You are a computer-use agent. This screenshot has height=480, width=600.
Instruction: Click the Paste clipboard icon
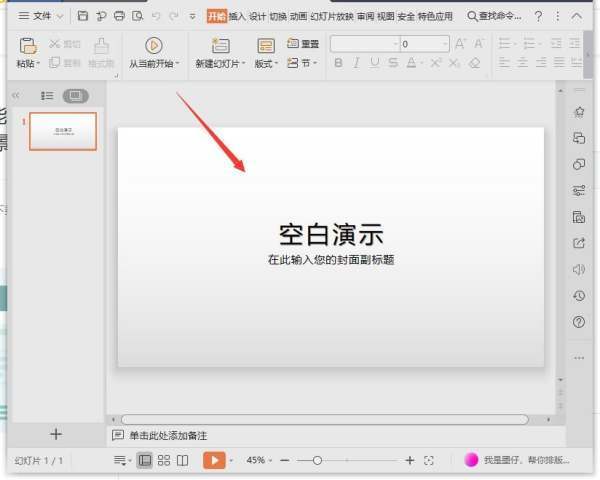coord(28,46)
